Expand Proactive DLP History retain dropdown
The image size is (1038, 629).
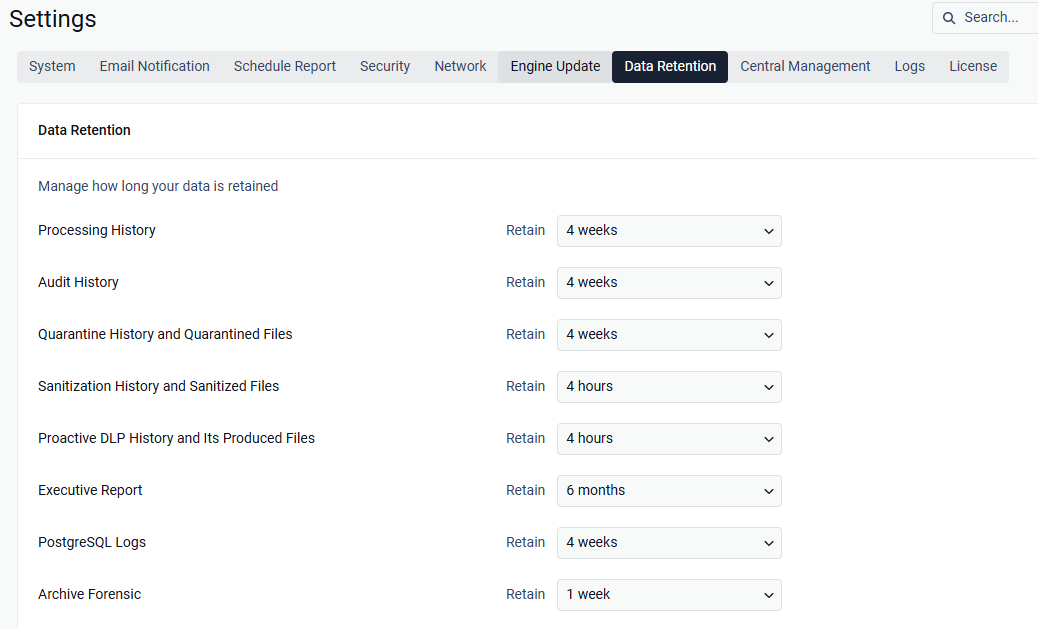tap(669, 438)
